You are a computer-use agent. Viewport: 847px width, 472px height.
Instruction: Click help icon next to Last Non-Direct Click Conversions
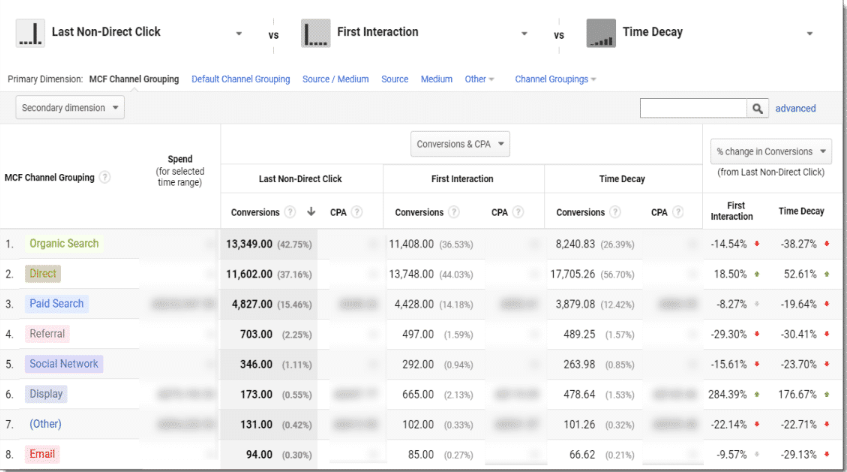(290, 212)
